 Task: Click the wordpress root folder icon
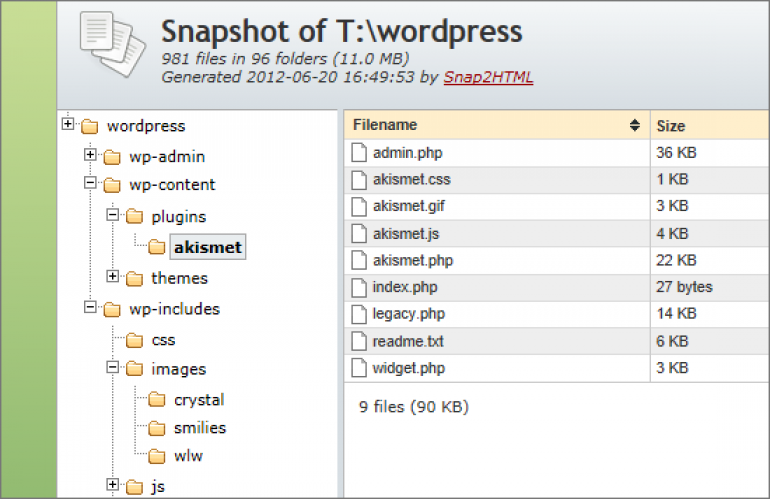[89, 127]
